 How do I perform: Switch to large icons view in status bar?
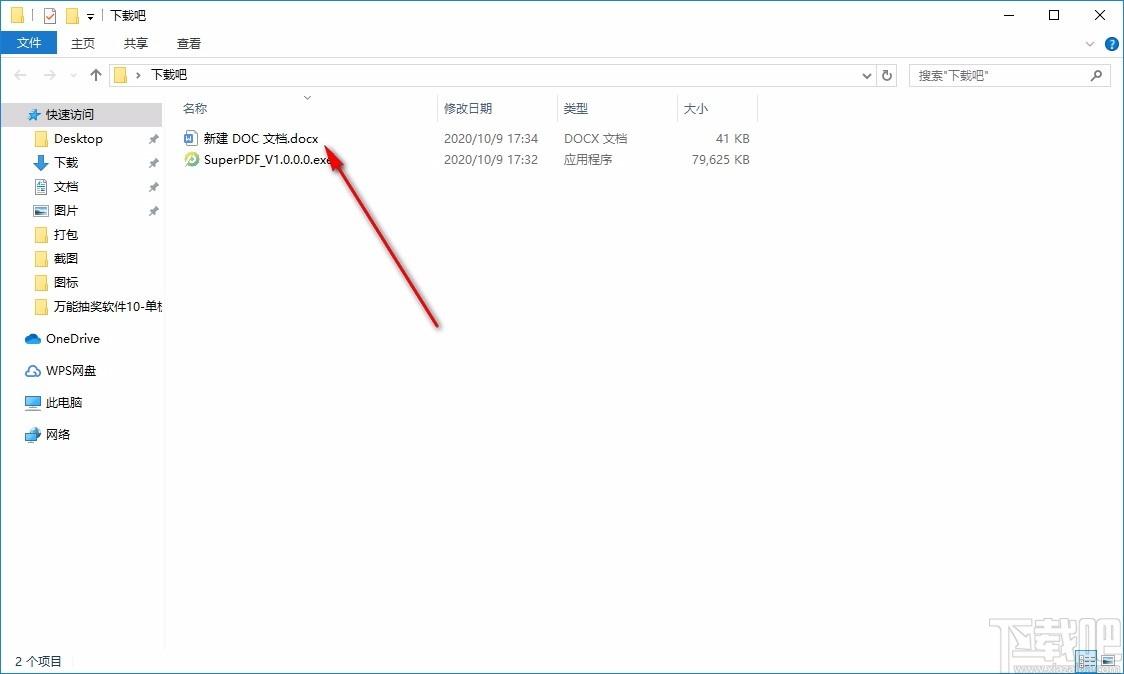1108,660
